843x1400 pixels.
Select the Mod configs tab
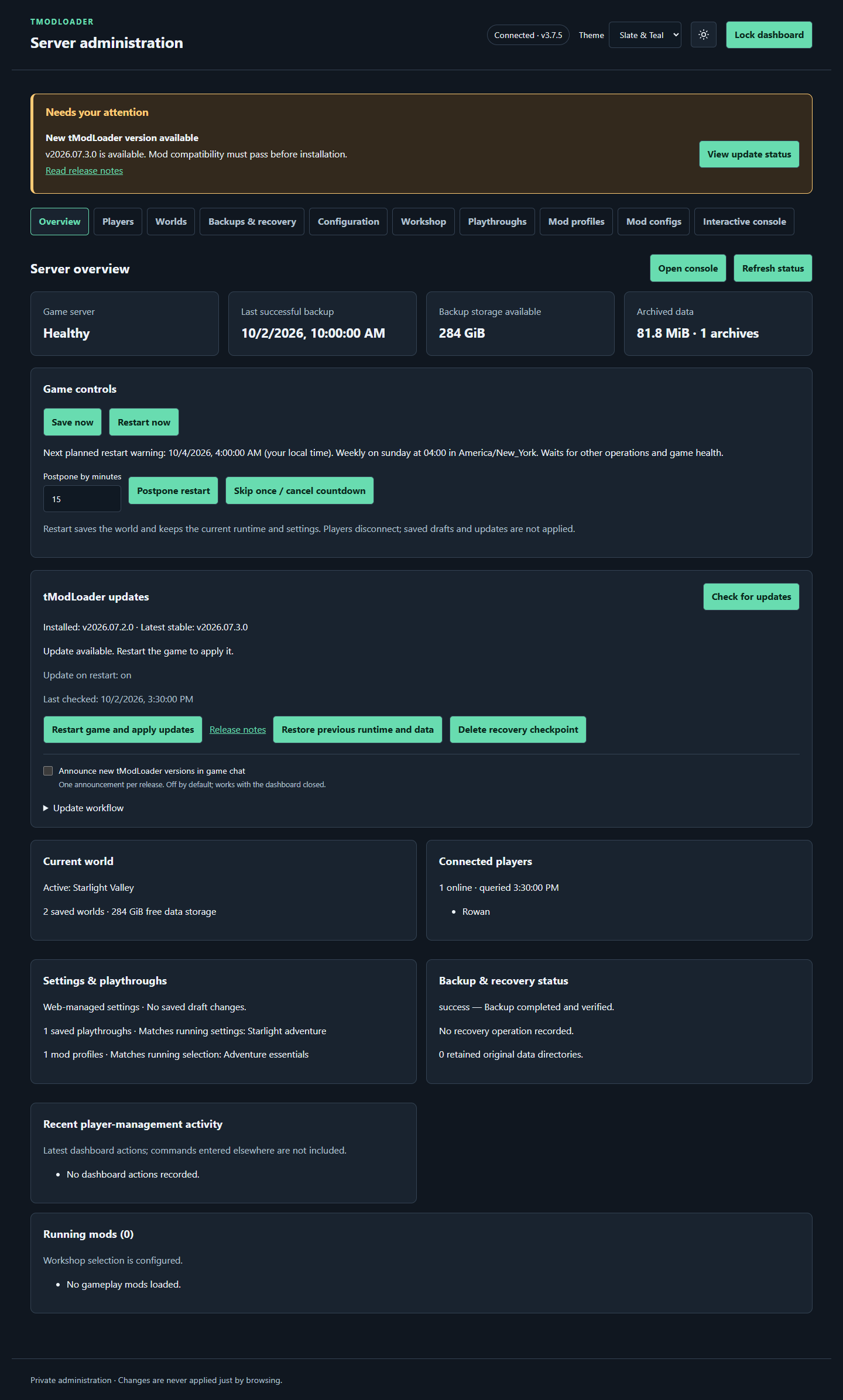(x=653, y=221)
